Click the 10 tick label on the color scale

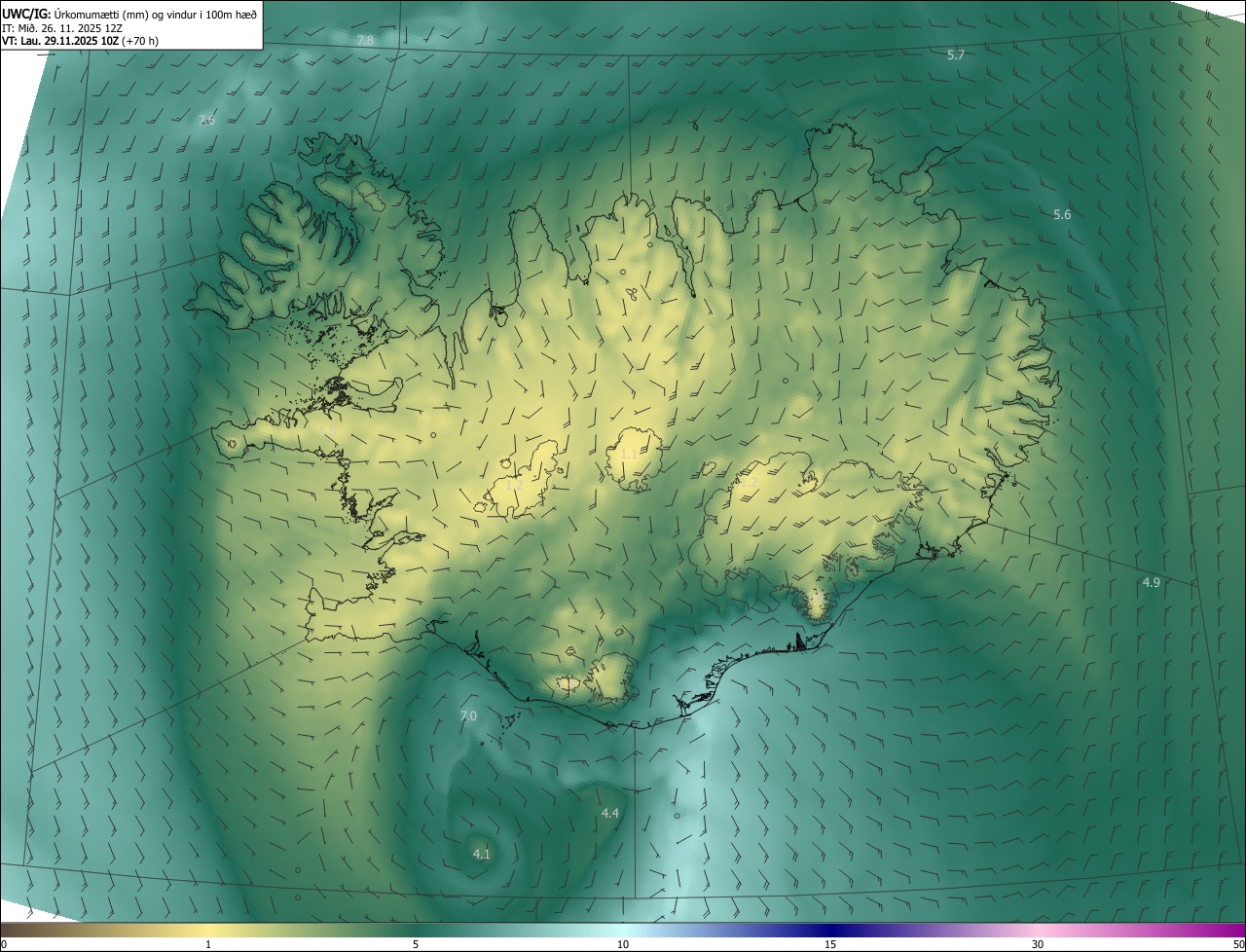click(623, 945)
